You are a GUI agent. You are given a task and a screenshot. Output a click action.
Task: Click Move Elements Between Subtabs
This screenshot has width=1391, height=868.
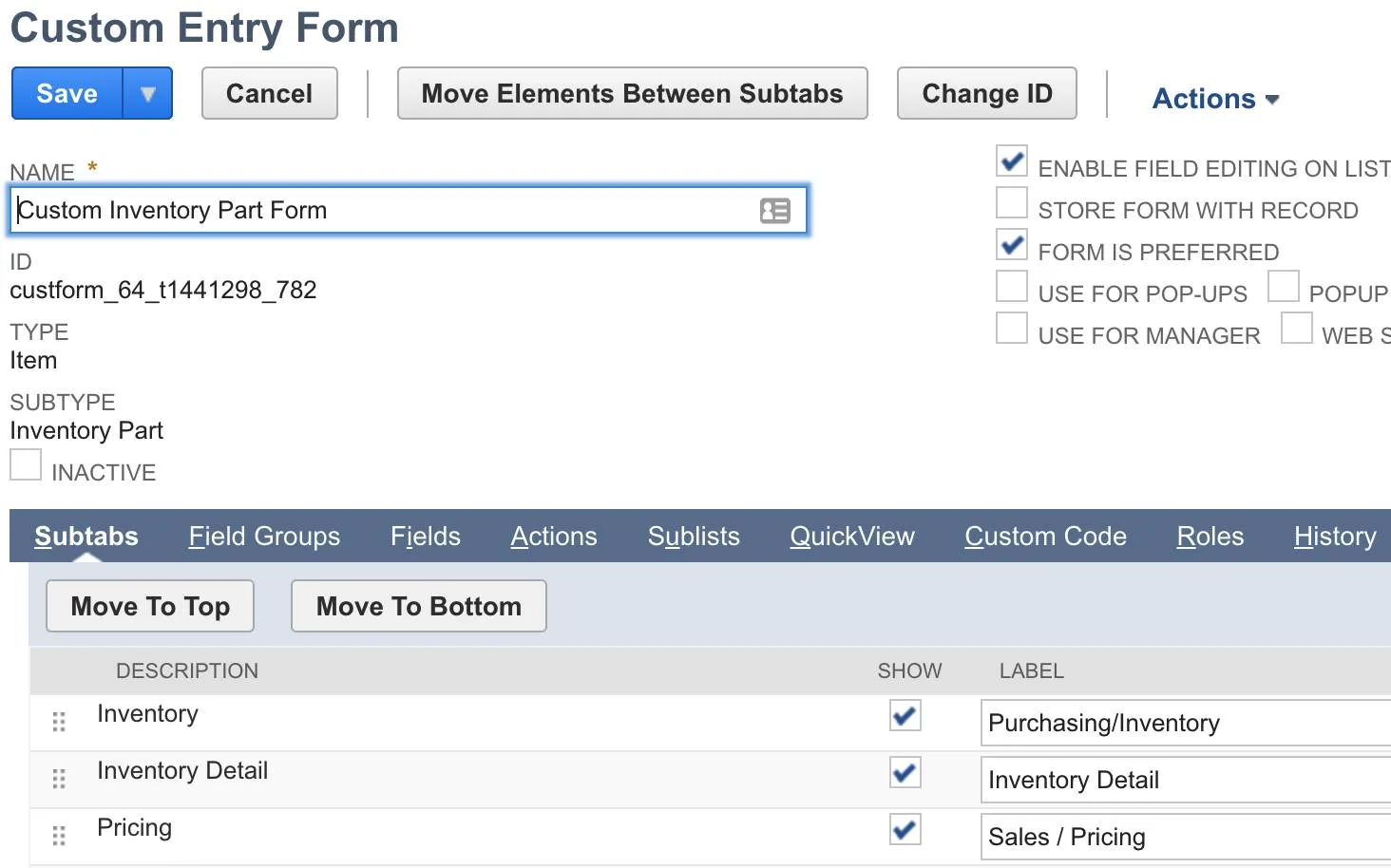click(633, 93)
